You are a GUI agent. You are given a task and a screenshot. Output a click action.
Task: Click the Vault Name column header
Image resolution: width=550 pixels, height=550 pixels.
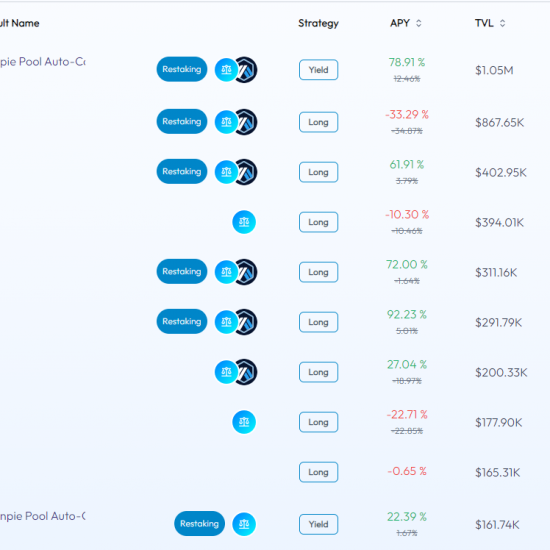[x=19, y=23]
